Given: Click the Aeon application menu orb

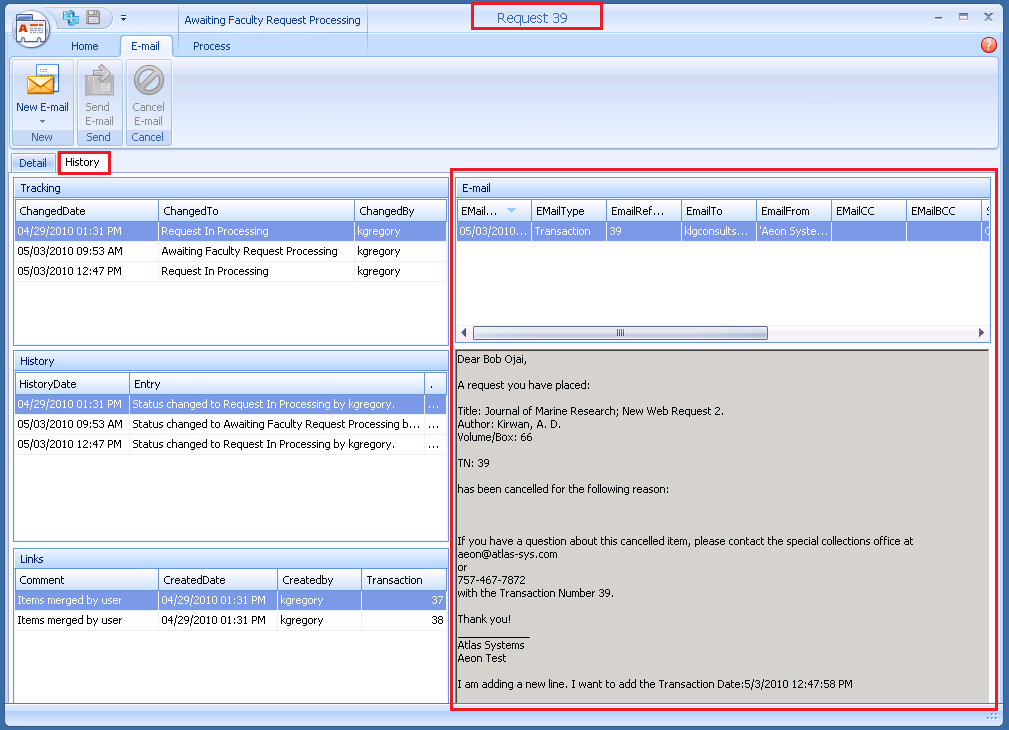Looking at the screenshot, I should coord(30,27).
